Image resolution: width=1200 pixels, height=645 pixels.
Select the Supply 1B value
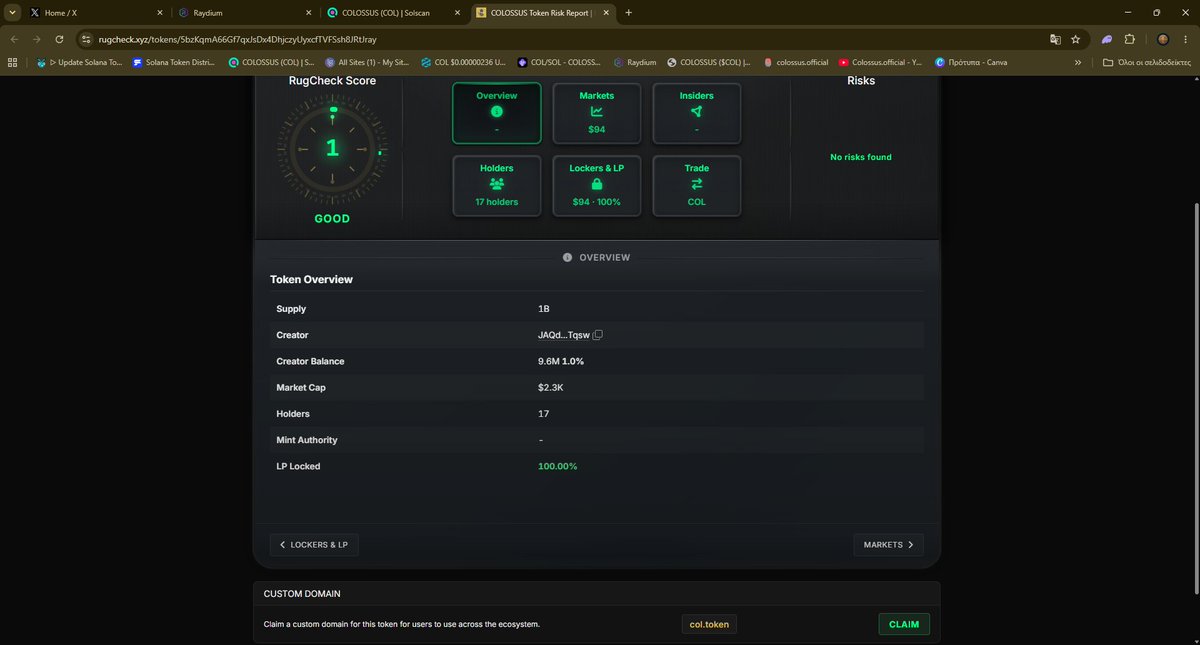(x=544, y=309)
